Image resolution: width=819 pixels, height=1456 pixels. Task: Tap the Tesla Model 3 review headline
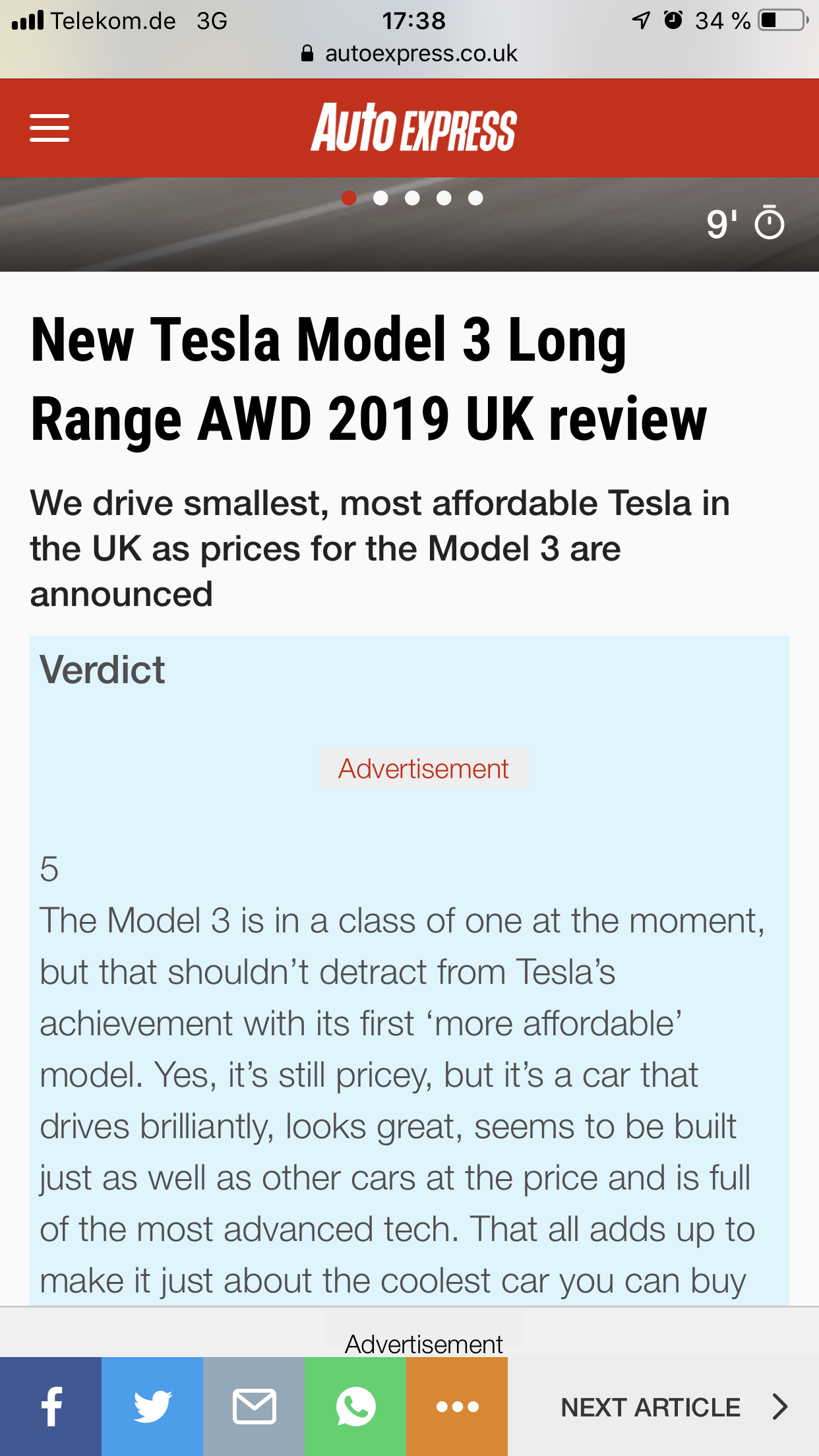point(368,379)
